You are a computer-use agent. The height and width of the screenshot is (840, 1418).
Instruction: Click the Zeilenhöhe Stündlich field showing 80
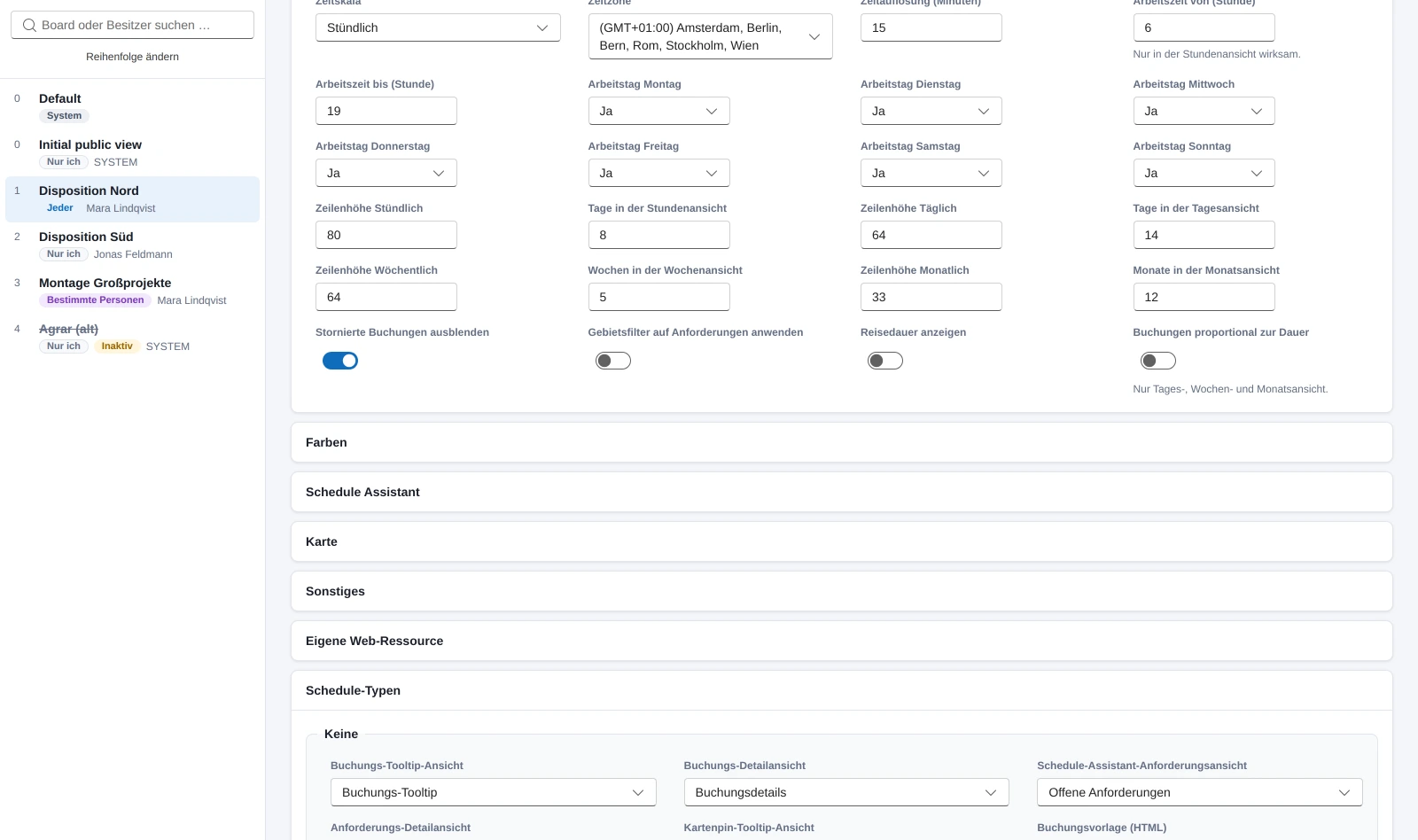tap(386, 235)
